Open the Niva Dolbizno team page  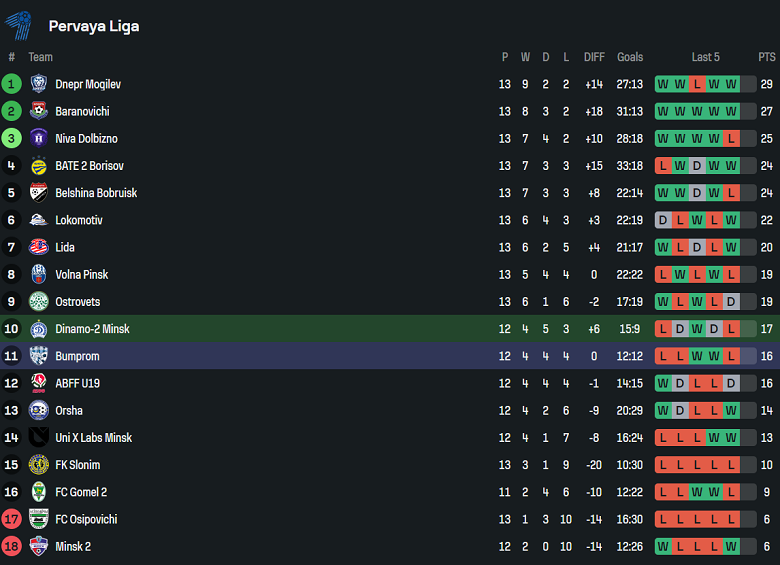(86, 139)
